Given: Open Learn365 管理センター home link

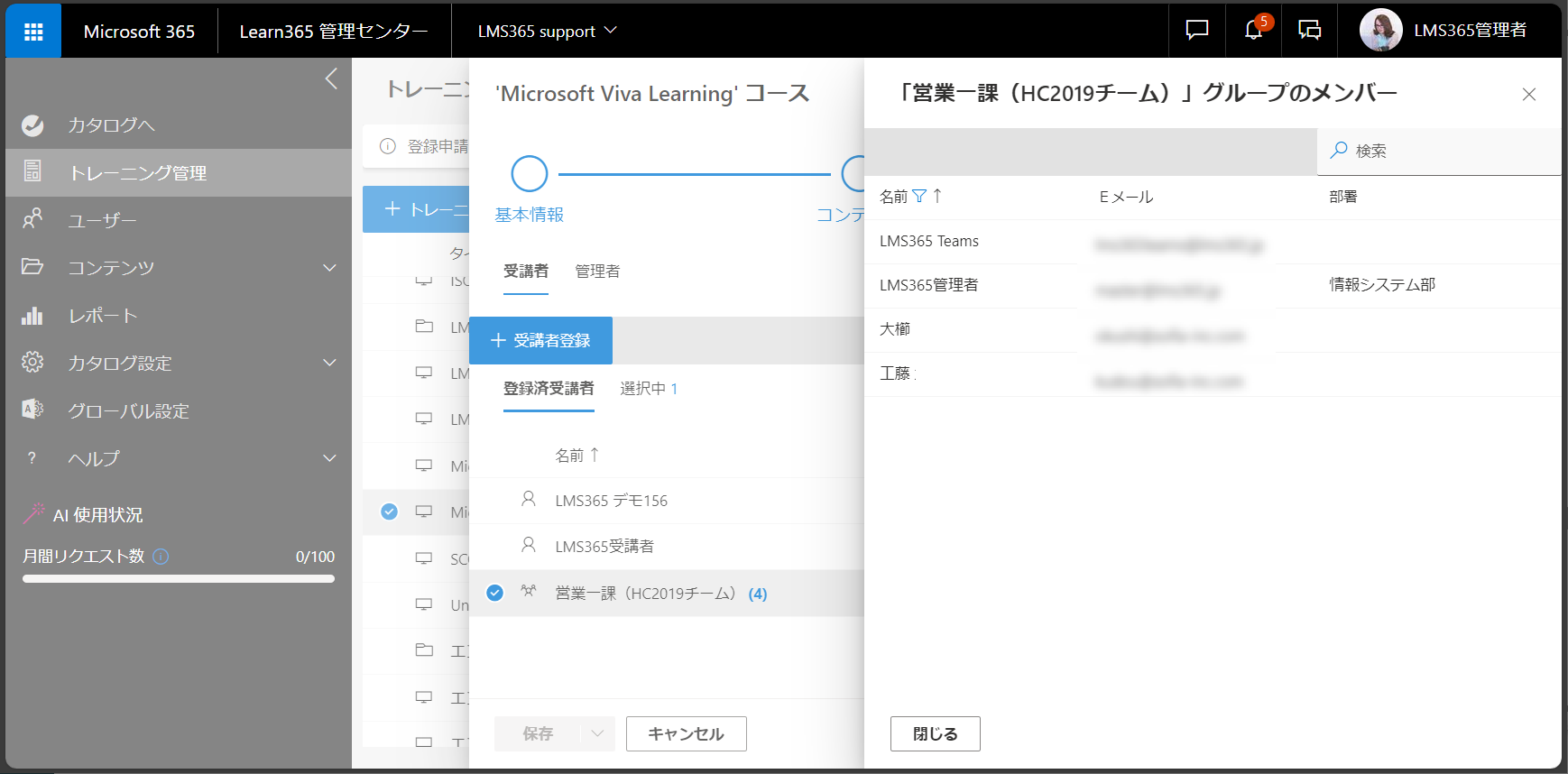Looking at the screenshot, I should point(334,32).
